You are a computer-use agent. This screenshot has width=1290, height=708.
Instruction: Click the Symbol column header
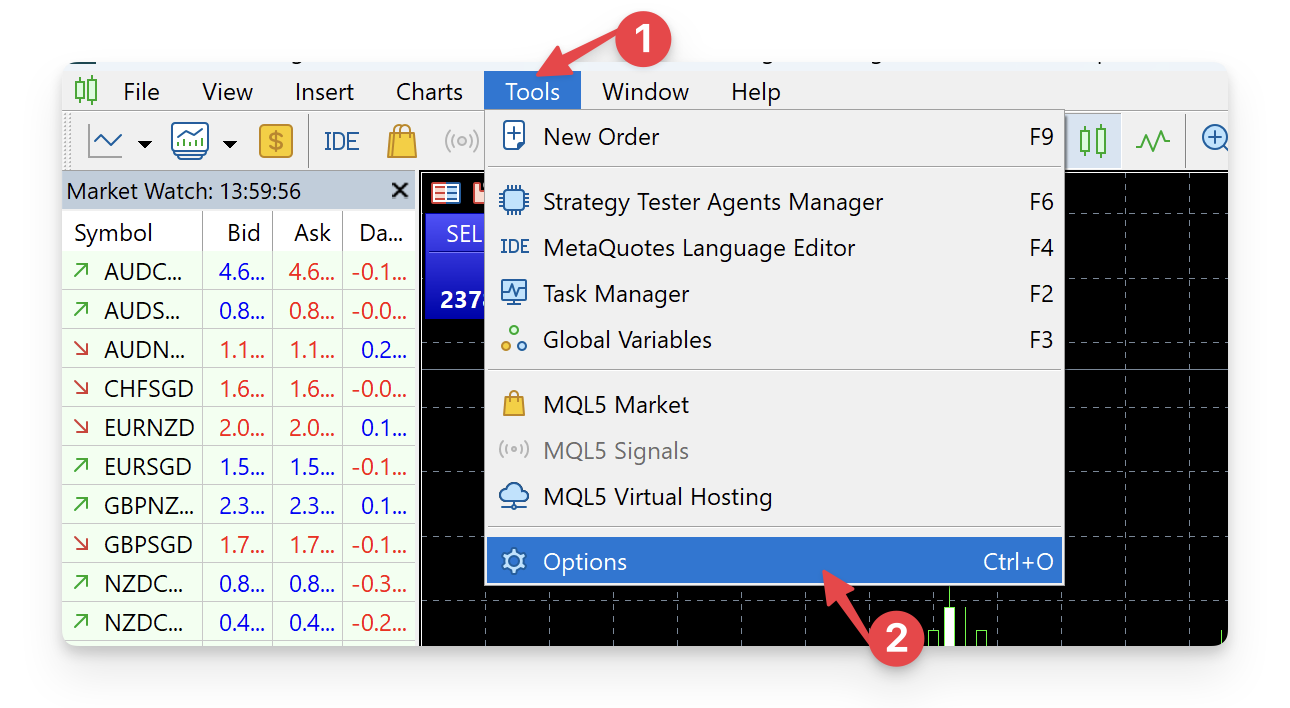click(114, 233)
